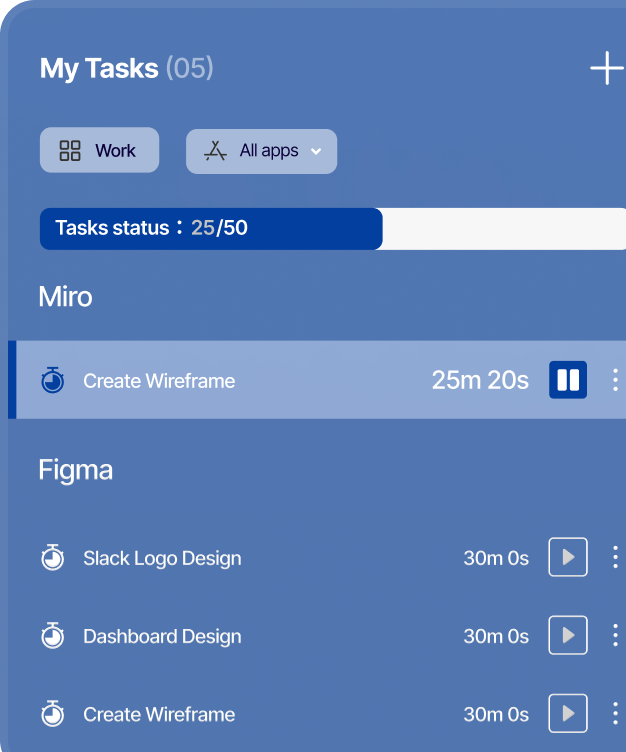Start the Slack Logo Design timer

(568, 558)
